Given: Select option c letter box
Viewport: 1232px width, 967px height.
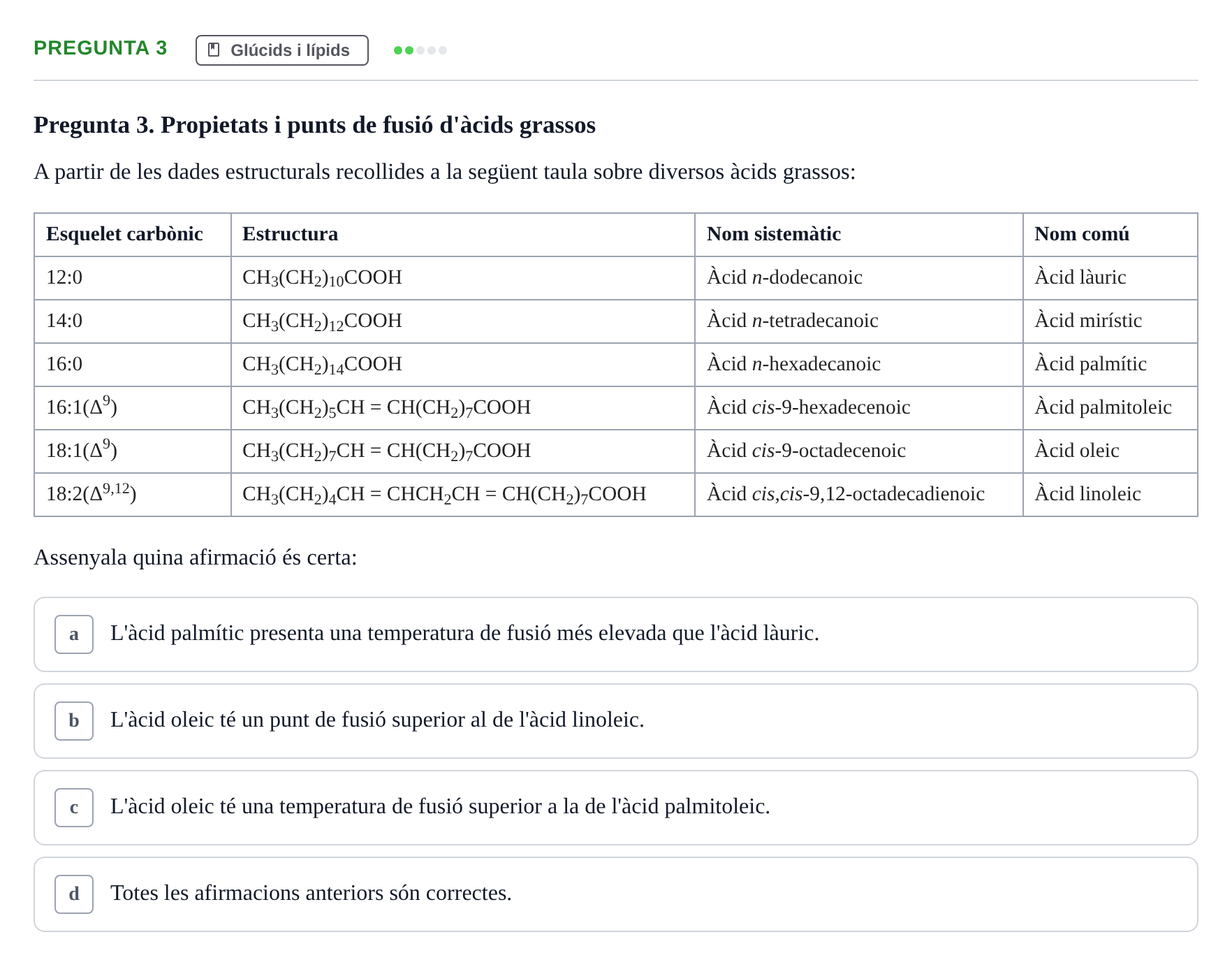Looking at the screenshot, I should (74, 808).
